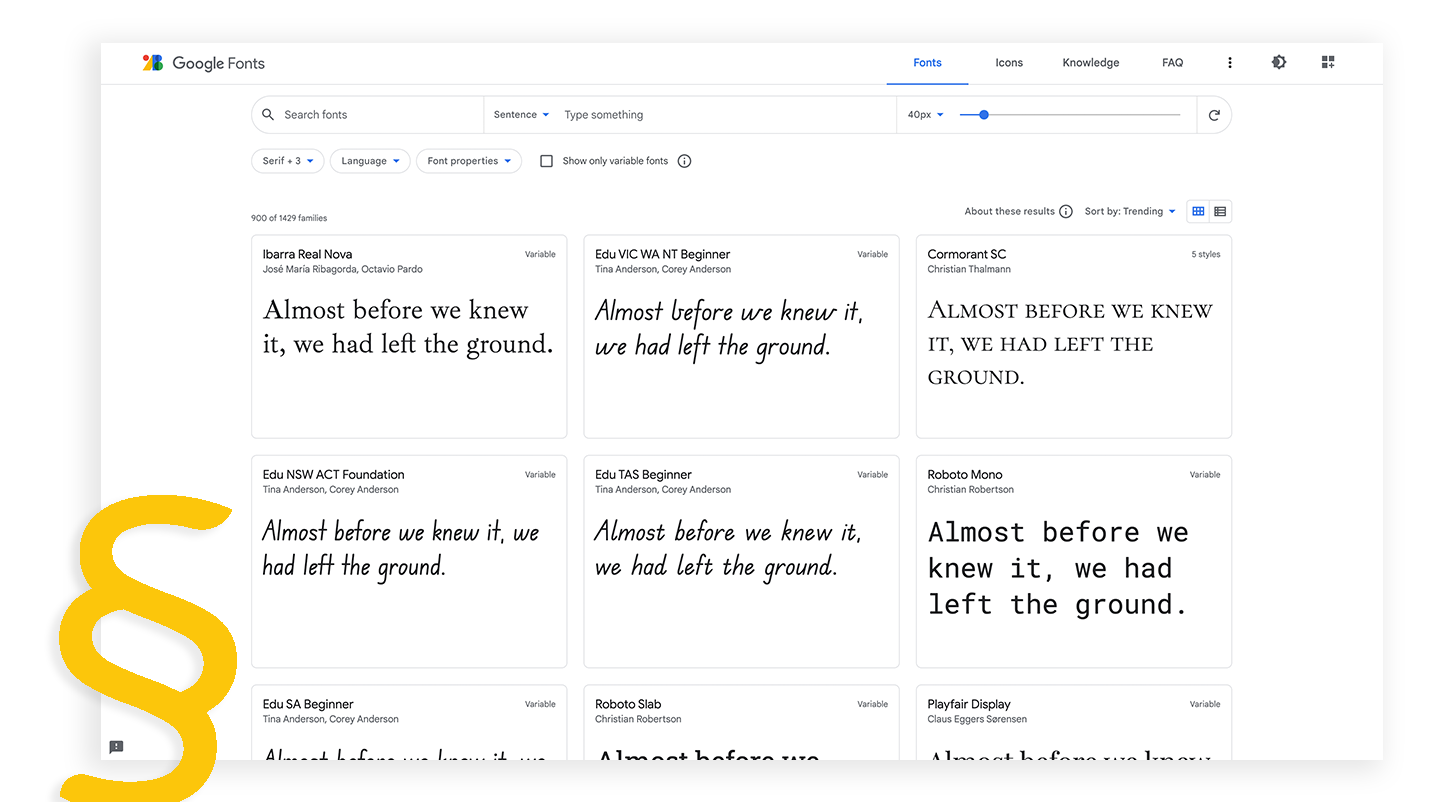This screenshot has height=802, width=1450.
Task: Toggle dark theme brightness icon
Action: pos(1279,62)
